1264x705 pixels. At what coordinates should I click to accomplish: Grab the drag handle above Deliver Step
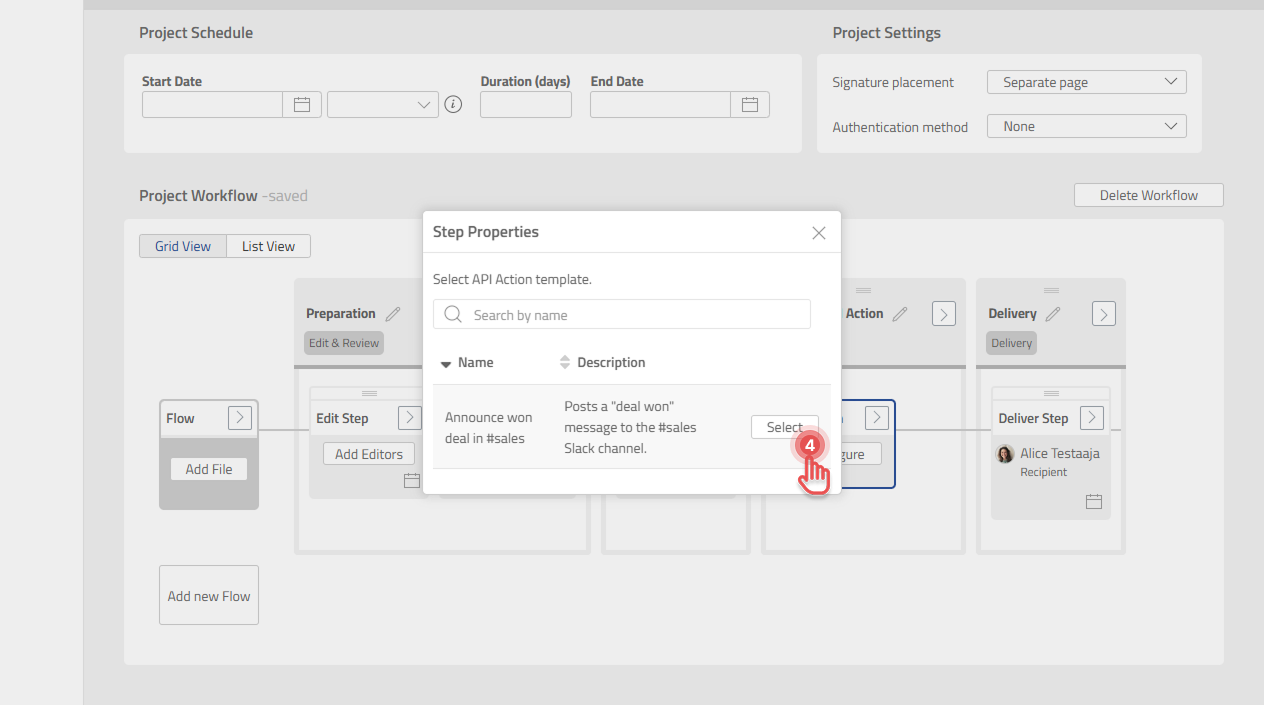(1051, 393)
